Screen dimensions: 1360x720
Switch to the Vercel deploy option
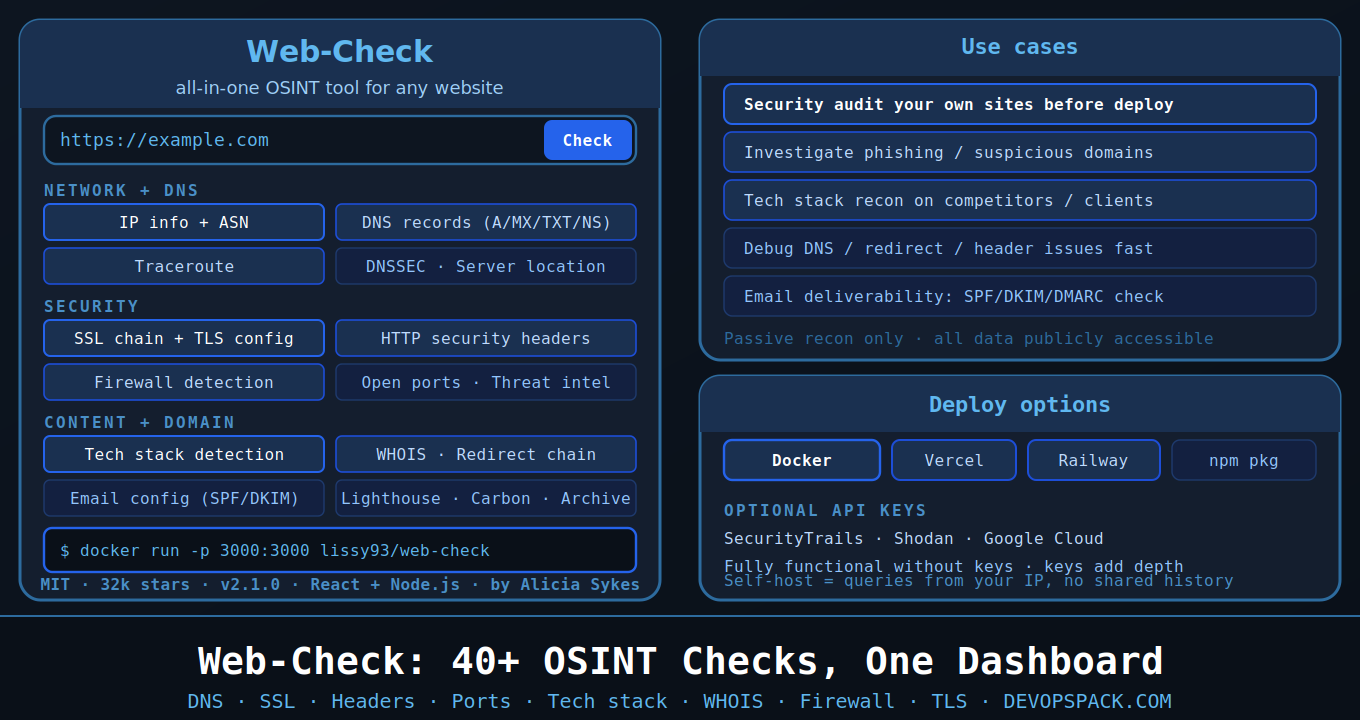point(954,460)
